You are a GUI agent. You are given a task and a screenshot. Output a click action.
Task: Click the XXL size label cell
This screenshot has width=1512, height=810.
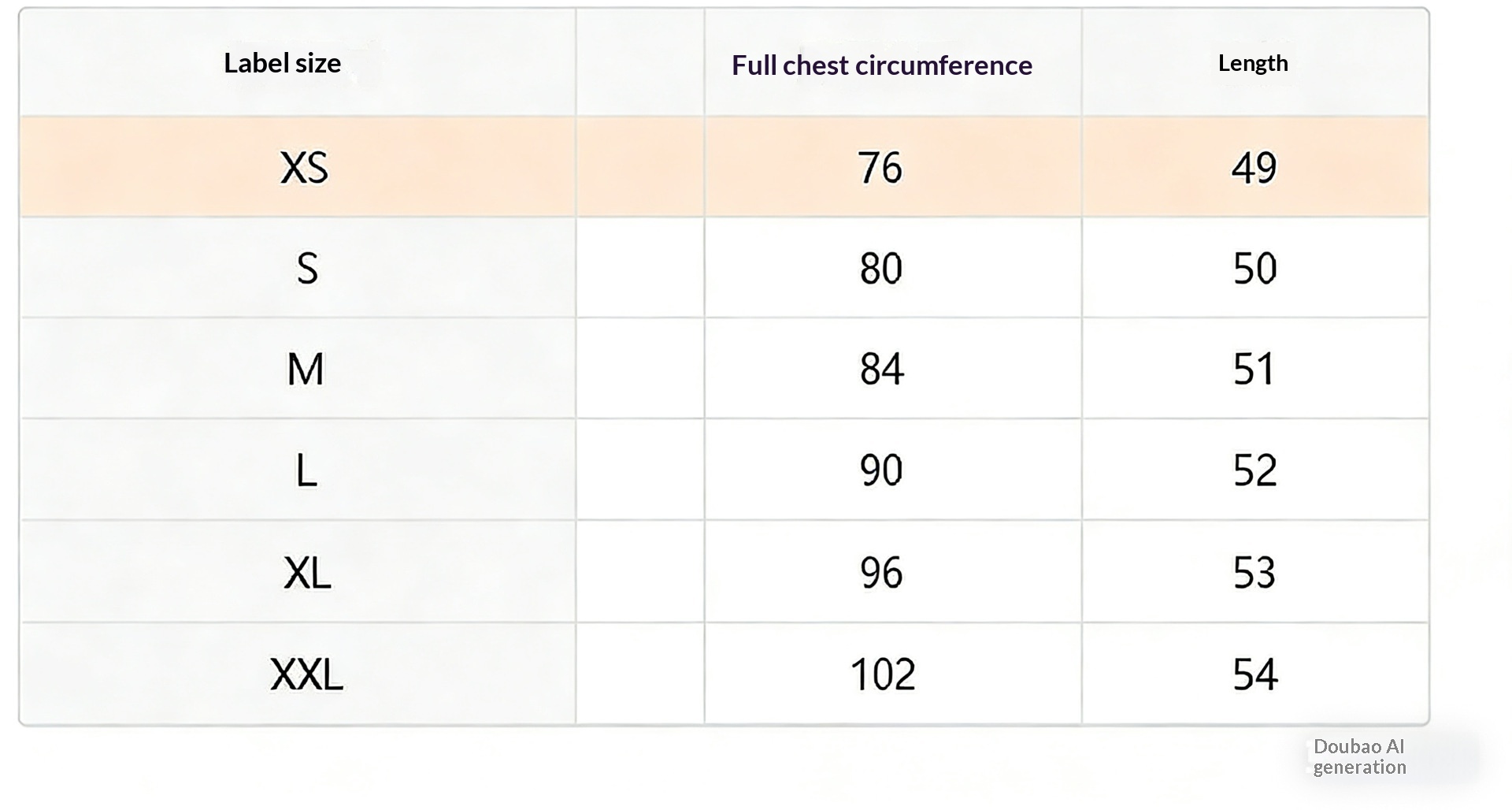point(306,674)
